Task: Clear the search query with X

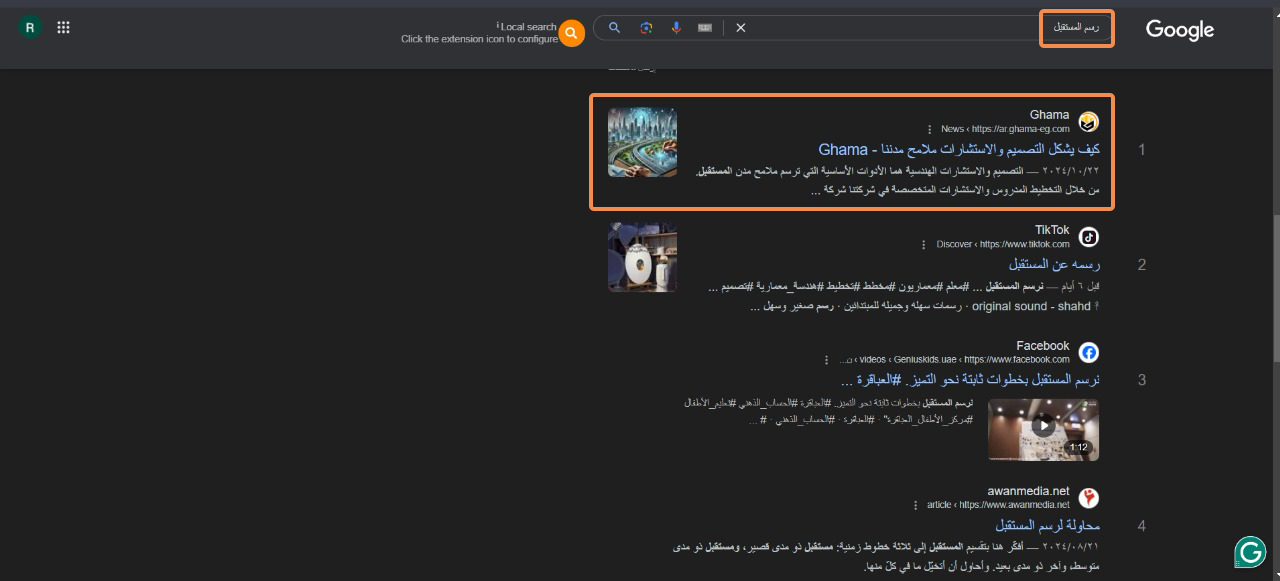Action: pos(741,28)
